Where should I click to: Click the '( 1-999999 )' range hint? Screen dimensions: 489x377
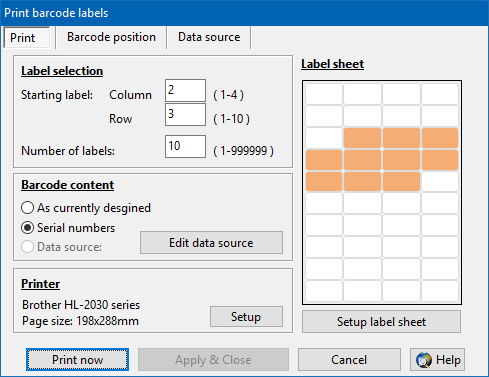(243, 151)
